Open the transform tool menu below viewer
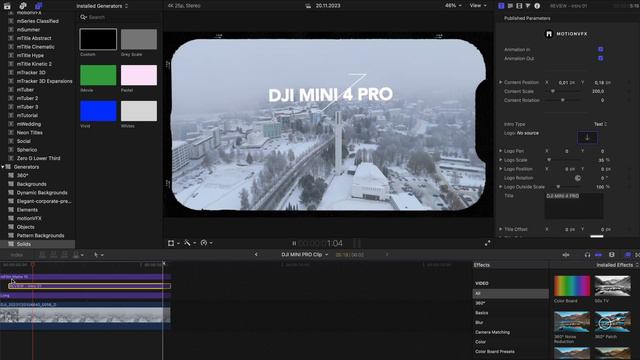This screenshot has height=360, width=640. (x=173, y=243)
